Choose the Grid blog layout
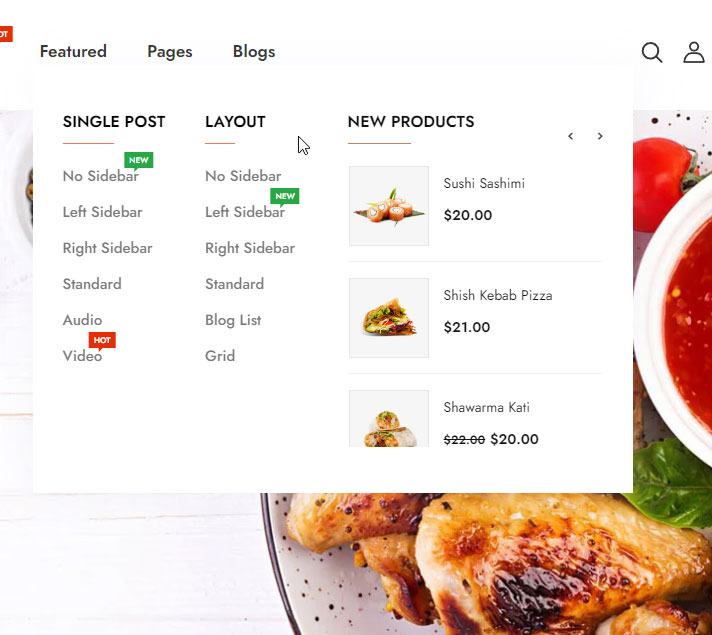 pos(220,356)
